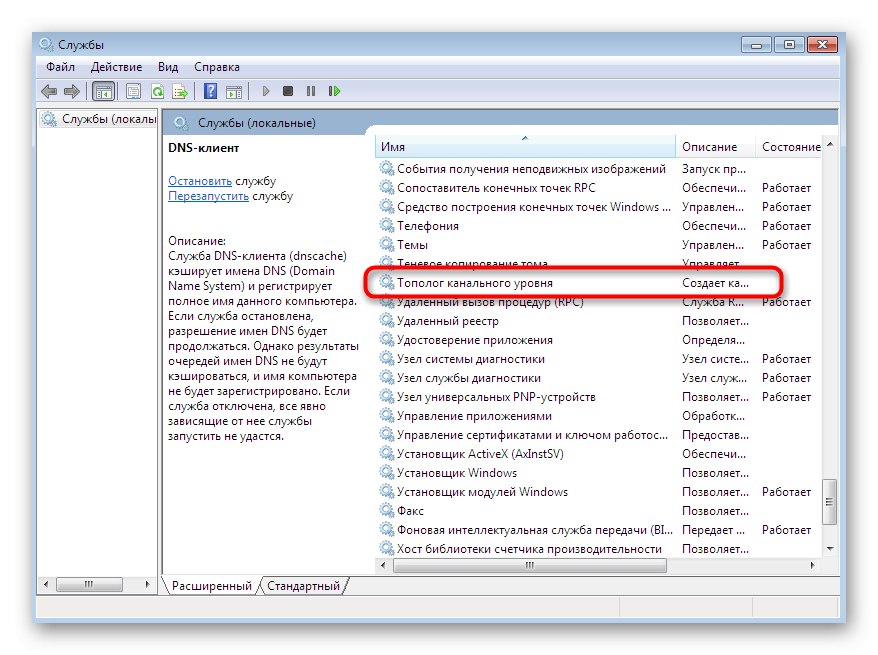Click the gear icon beside Сопоставитель конечных точек RPC
Image resolution: width=878 pixels, height=655 pixels.
(x=386, y=187)
